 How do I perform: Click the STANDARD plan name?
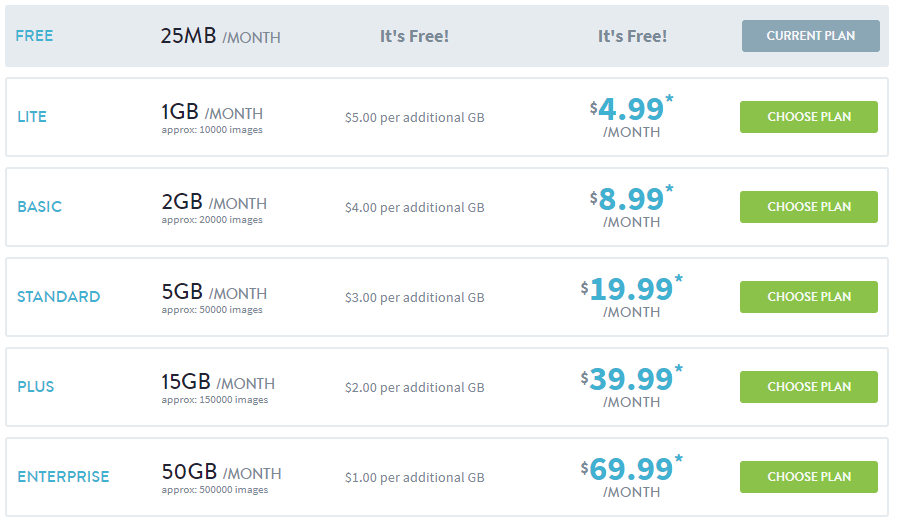[58, 297]
